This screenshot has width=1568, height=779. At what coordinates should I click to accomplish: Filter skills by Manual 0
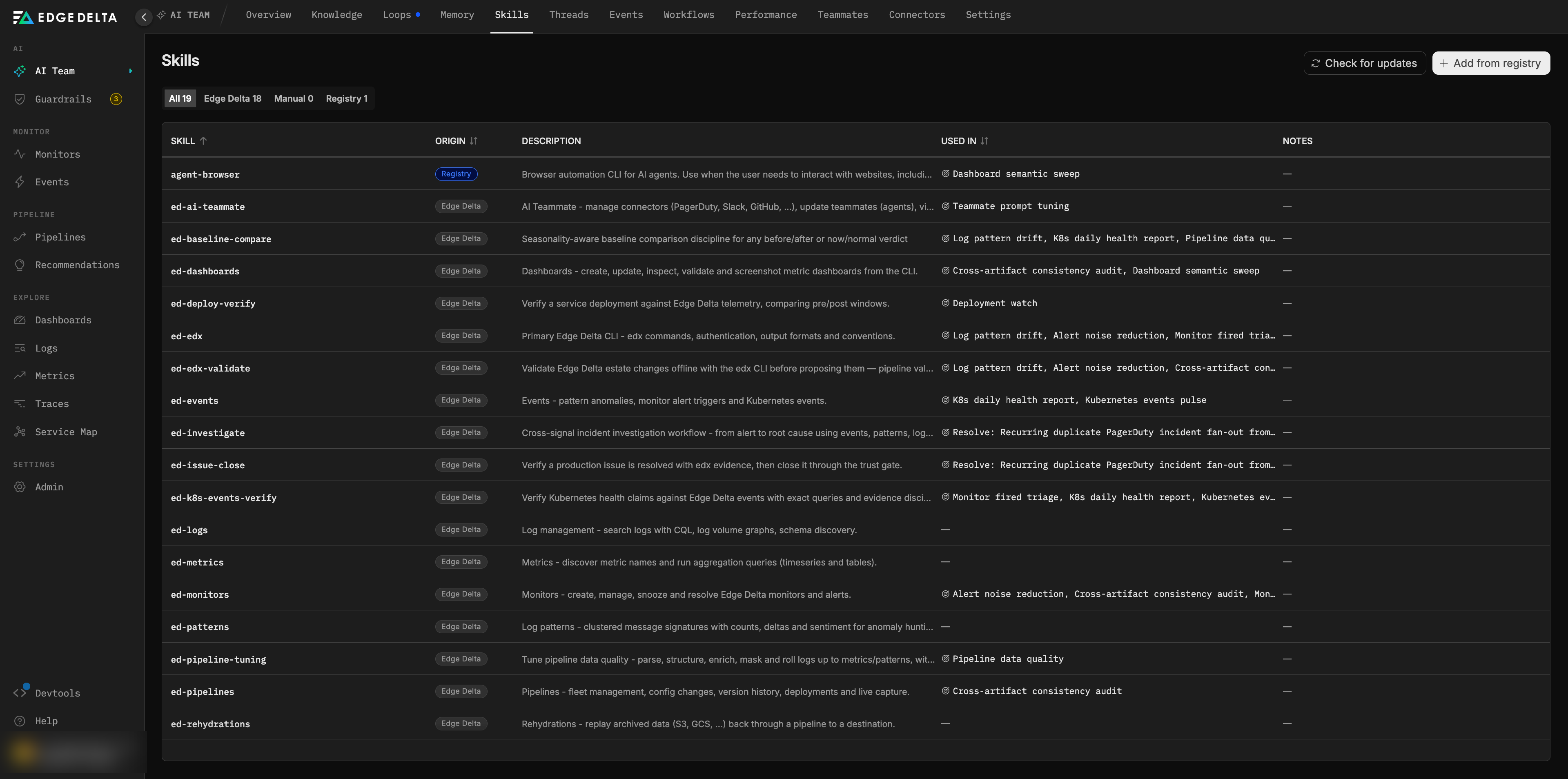(x=294, y=98)
